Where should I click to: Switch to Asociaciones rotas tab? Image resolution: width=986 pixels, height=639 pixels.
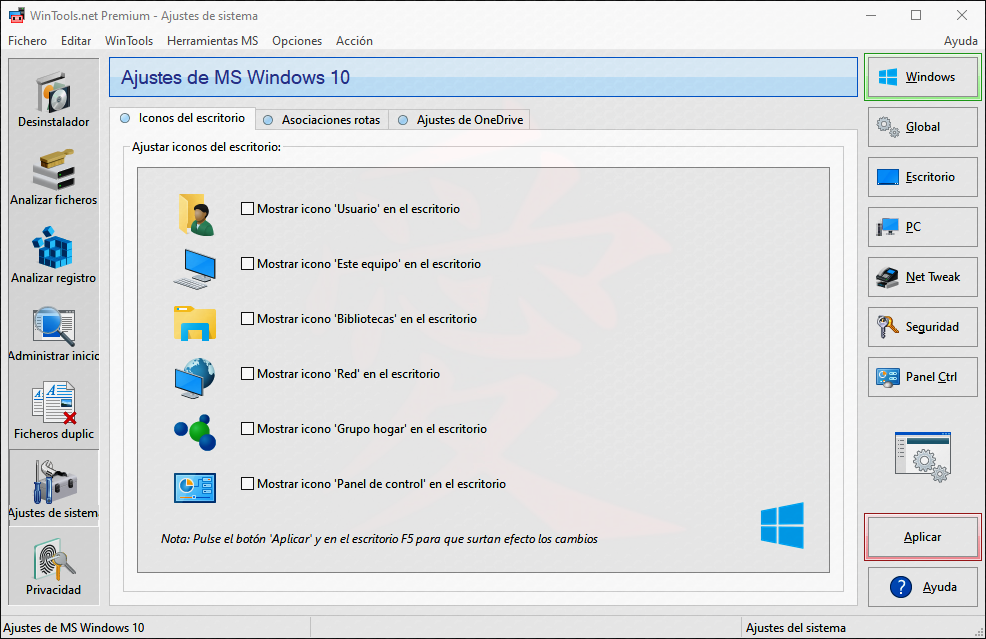322,119
